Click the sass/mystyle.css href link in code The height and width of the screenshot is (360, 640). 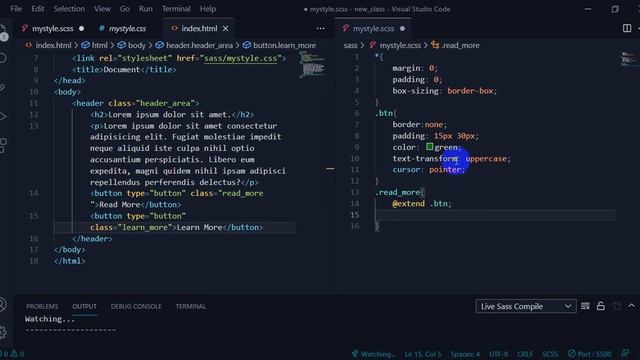point(240,58)
